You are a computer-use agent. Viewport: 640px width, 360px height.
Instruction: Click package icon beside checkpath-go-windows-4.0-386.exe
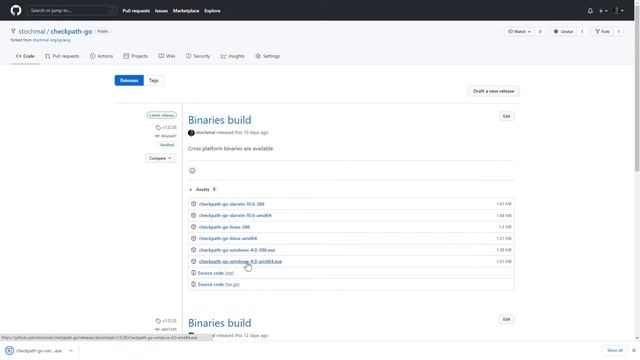tap(193, 249)
